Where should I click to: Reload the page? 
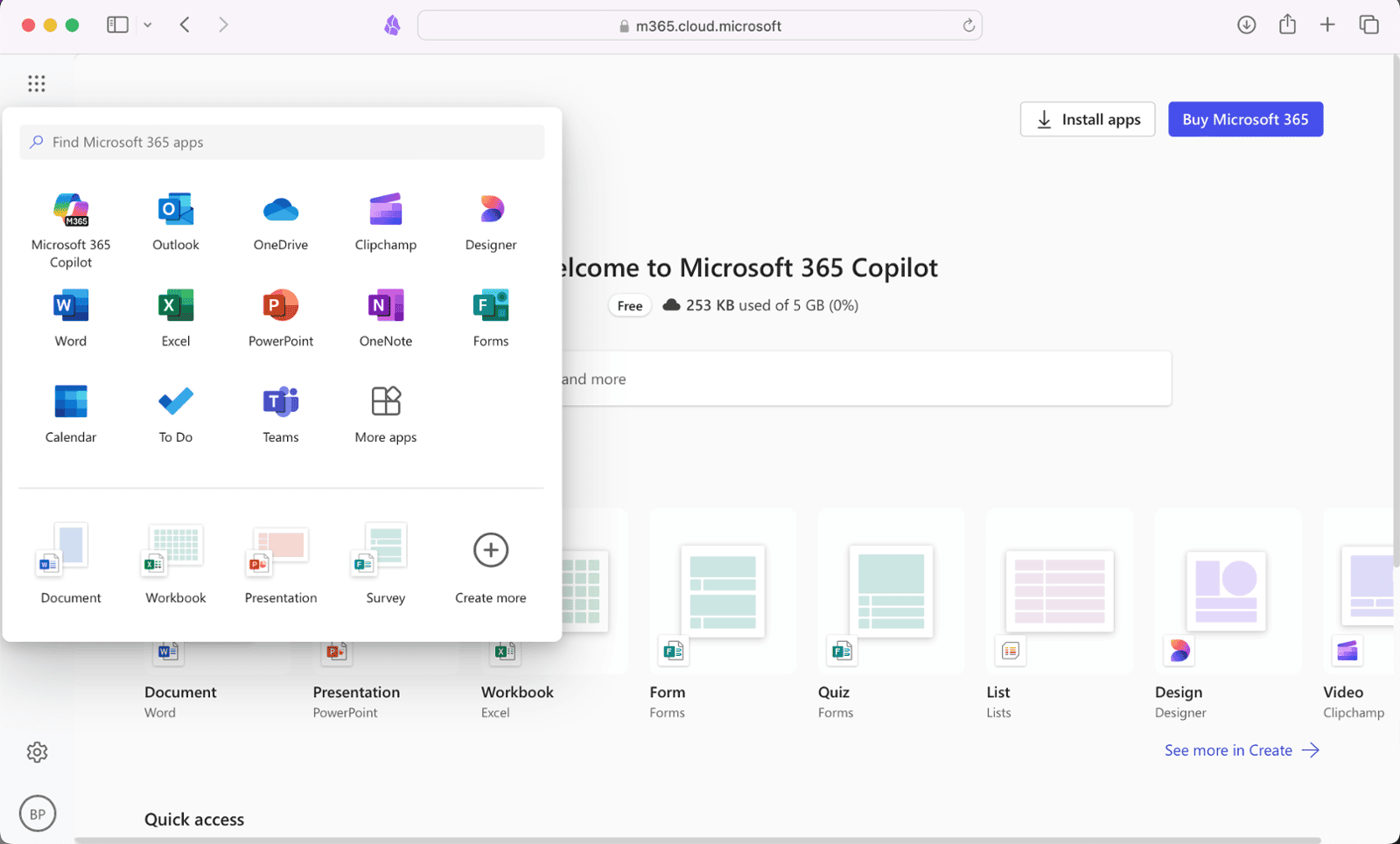[x=969, y=25]
